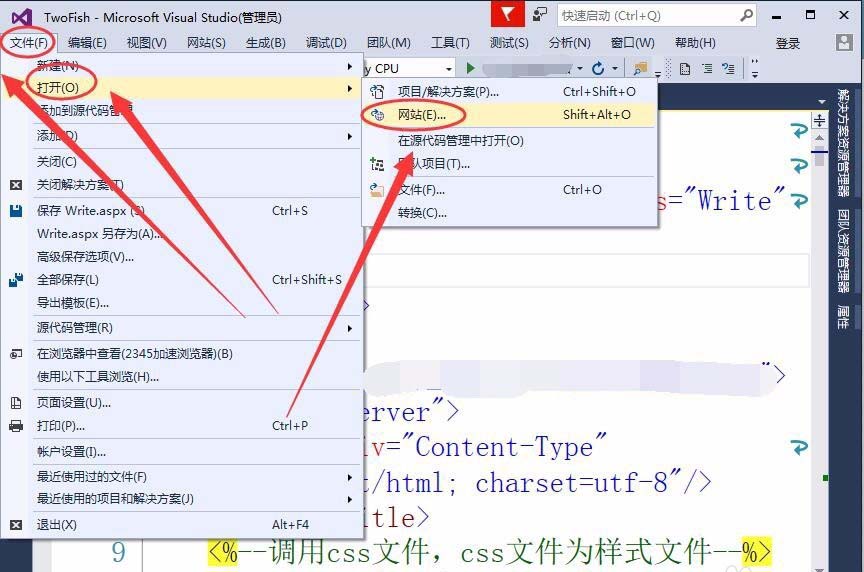Open the Analyze (分析) menu
This screenshot has width=864, height=572.
coord(569,42)
